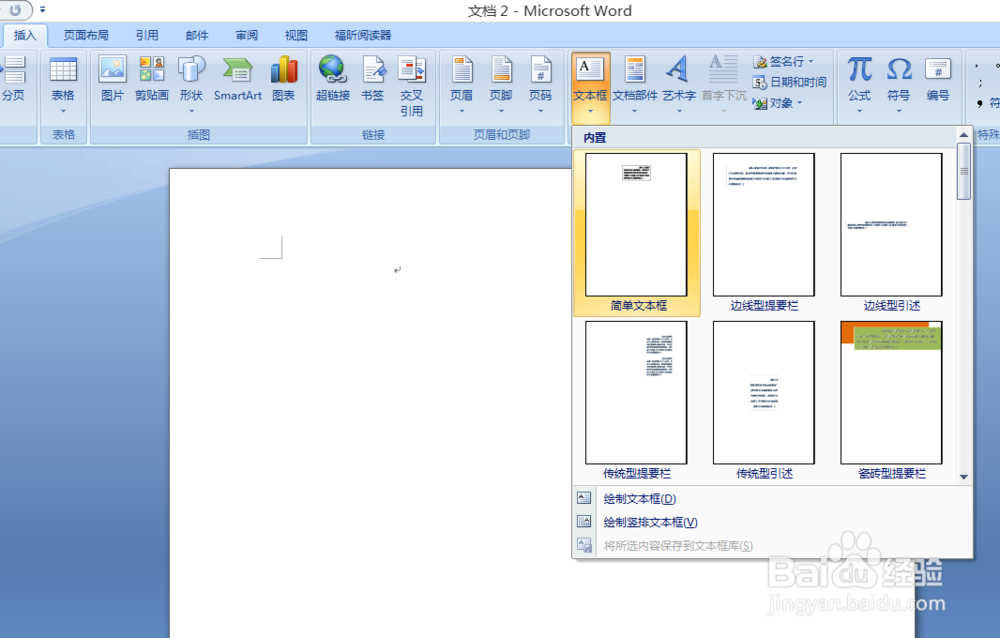Image resolution: width=1000 pixels, height=638 pixels.
Task: Expand the 对象 dropdown arrow
Action: tap(799, 103)
